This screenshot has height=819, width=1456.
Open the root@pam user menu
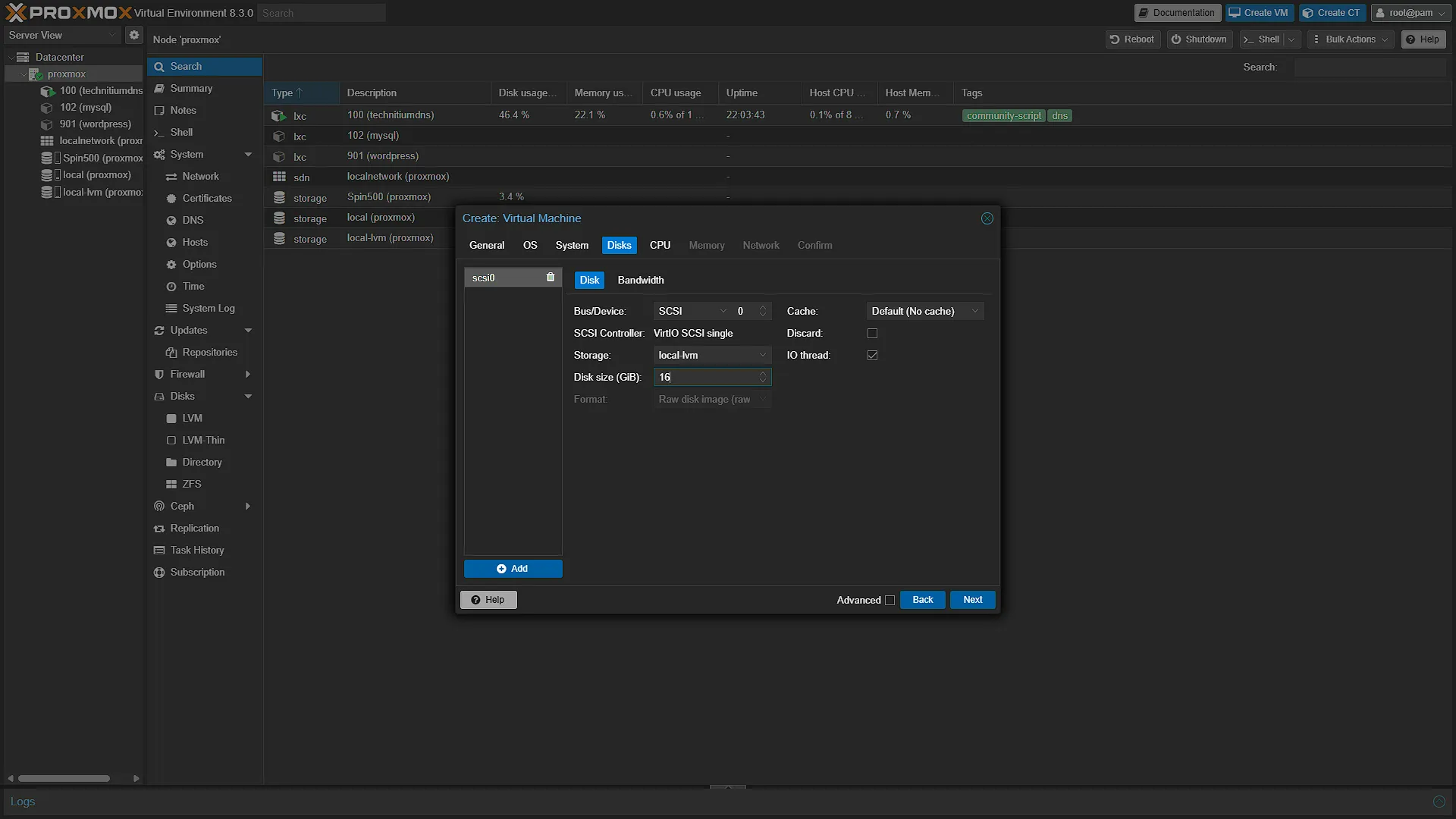pyautogui.click(x=1410, y=13)
